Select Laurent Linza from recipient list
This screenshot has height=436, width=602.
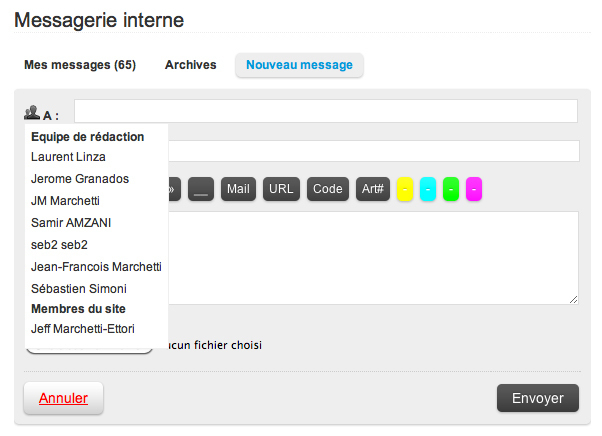pyautogui.click(x=68, y=157)
